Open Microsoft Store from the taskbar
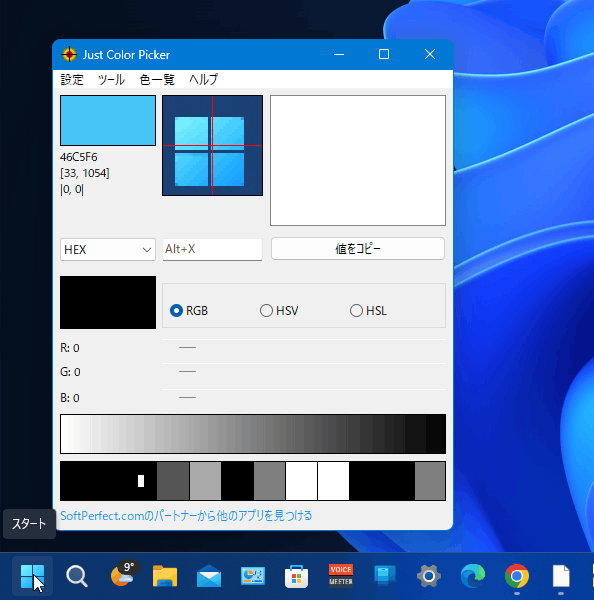The width and height of the screenshot is (594, 600). [297, 576]
